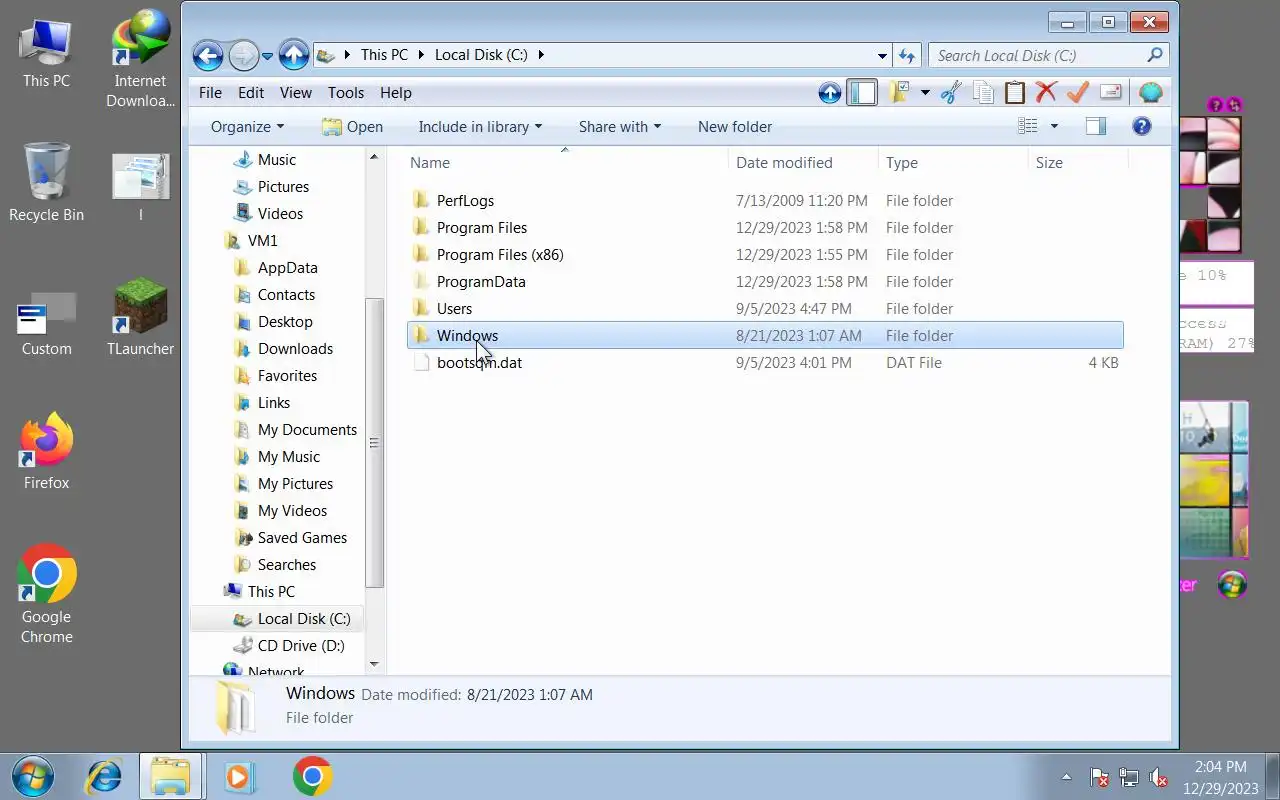Select the PerfLogs folder
Image resolution: width=1280 pixels, height=800 pixels.
tap(465, 200)
